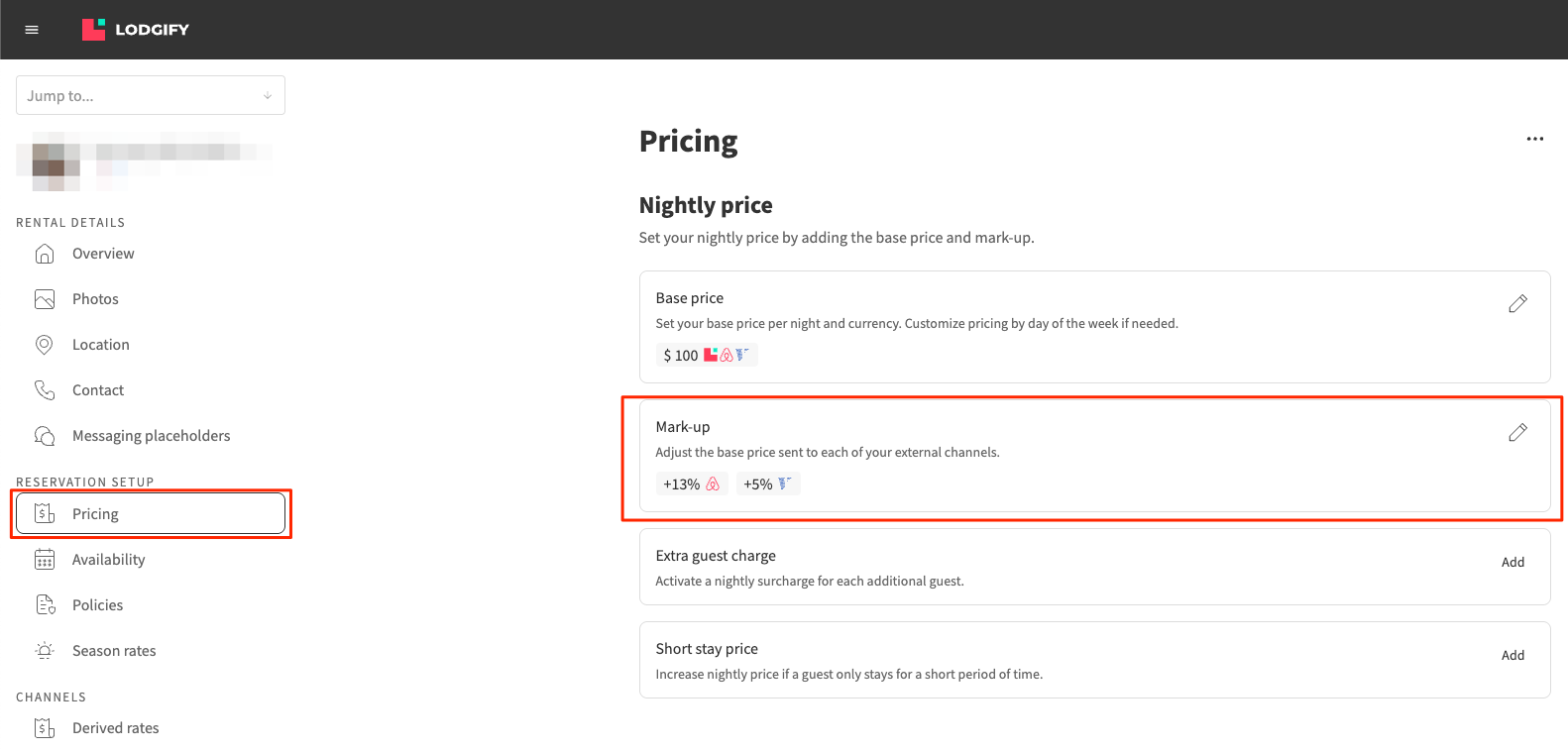Select Pricing in the sidebar
This screenshot has height=751, width=1568.
click(95, 514)
